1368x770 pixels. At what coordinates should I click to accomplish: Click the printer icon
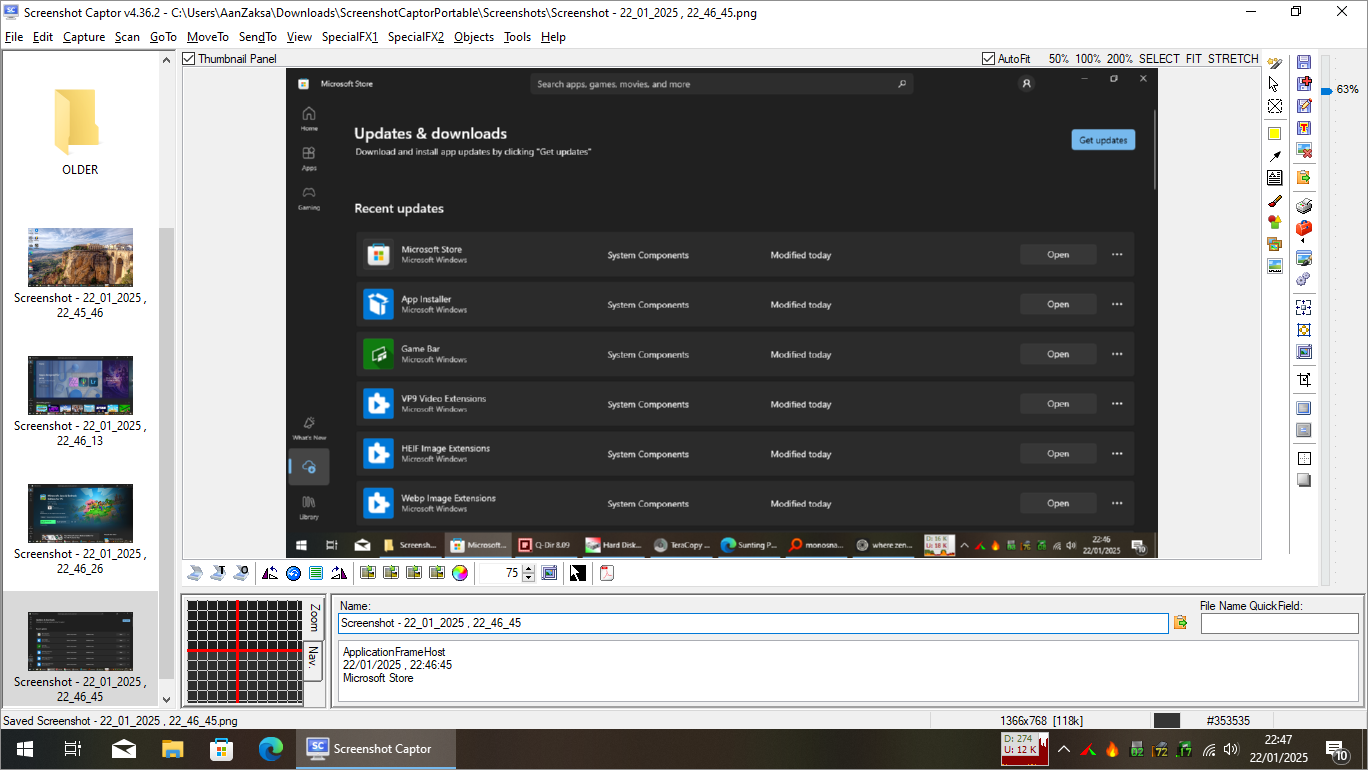tap(1303, 206)
